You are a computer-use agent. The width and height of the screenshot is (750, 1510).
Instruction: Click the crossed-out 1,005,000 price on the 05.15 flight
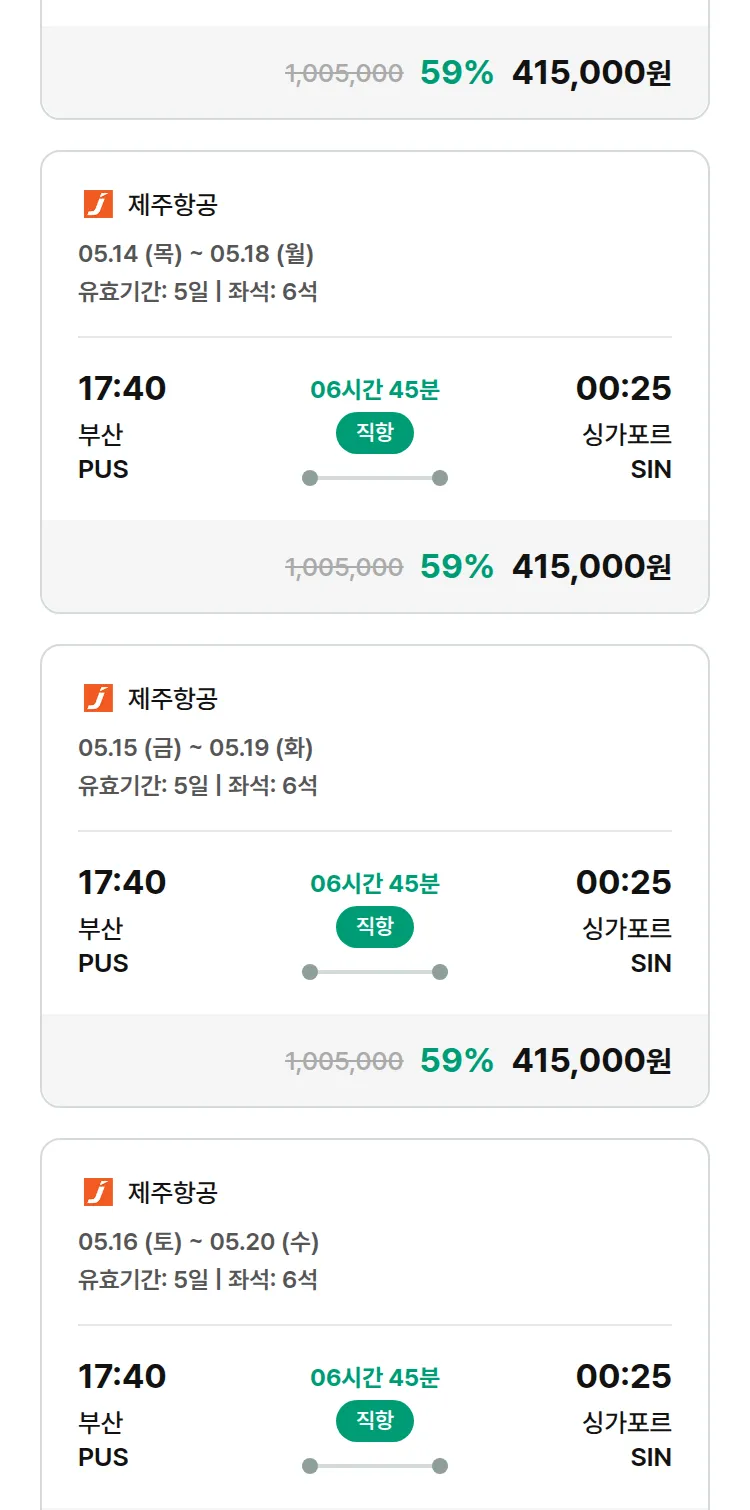coord(344,1062)
